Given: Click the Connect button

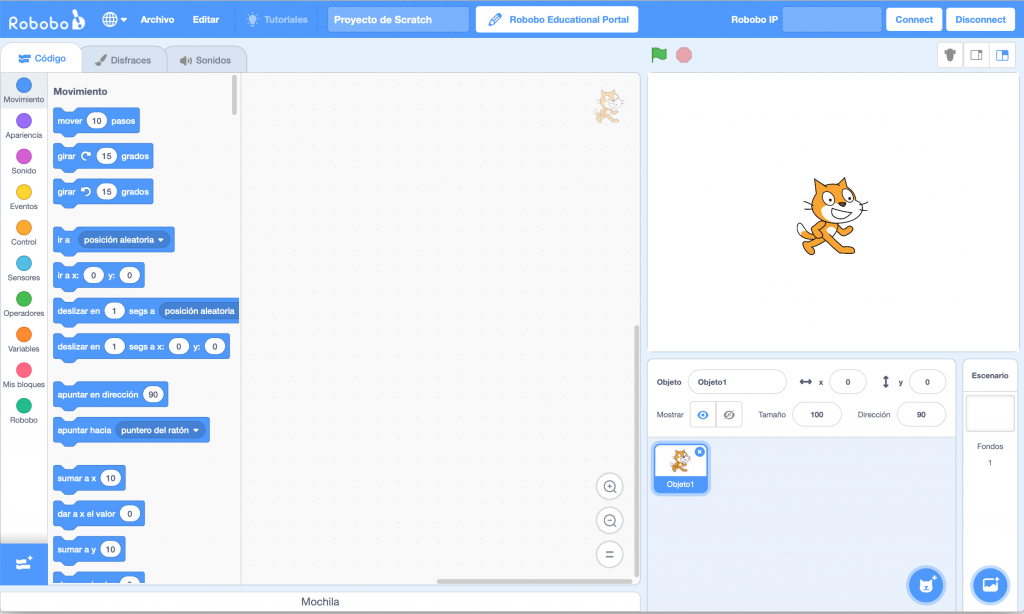Looking at the screenshot, I should [914, 19].
